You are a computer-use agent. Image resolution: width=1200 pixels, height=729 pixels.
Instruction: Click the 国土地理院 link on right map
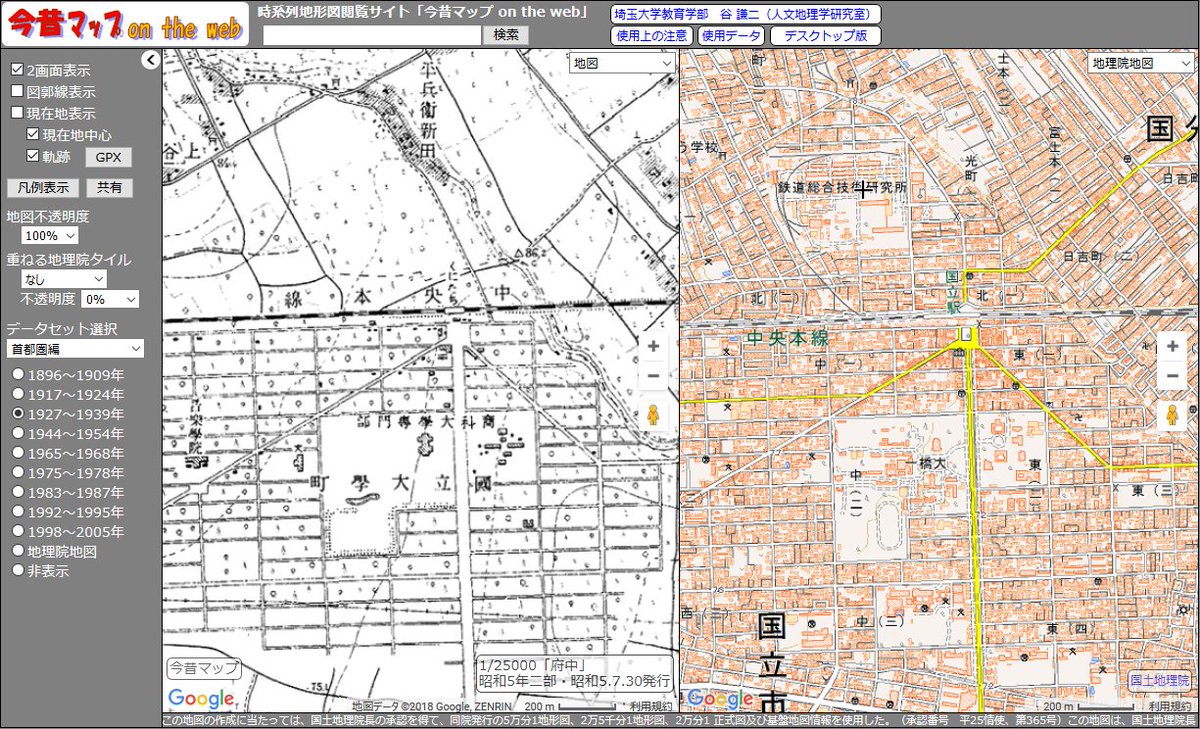coord(1161,680)
